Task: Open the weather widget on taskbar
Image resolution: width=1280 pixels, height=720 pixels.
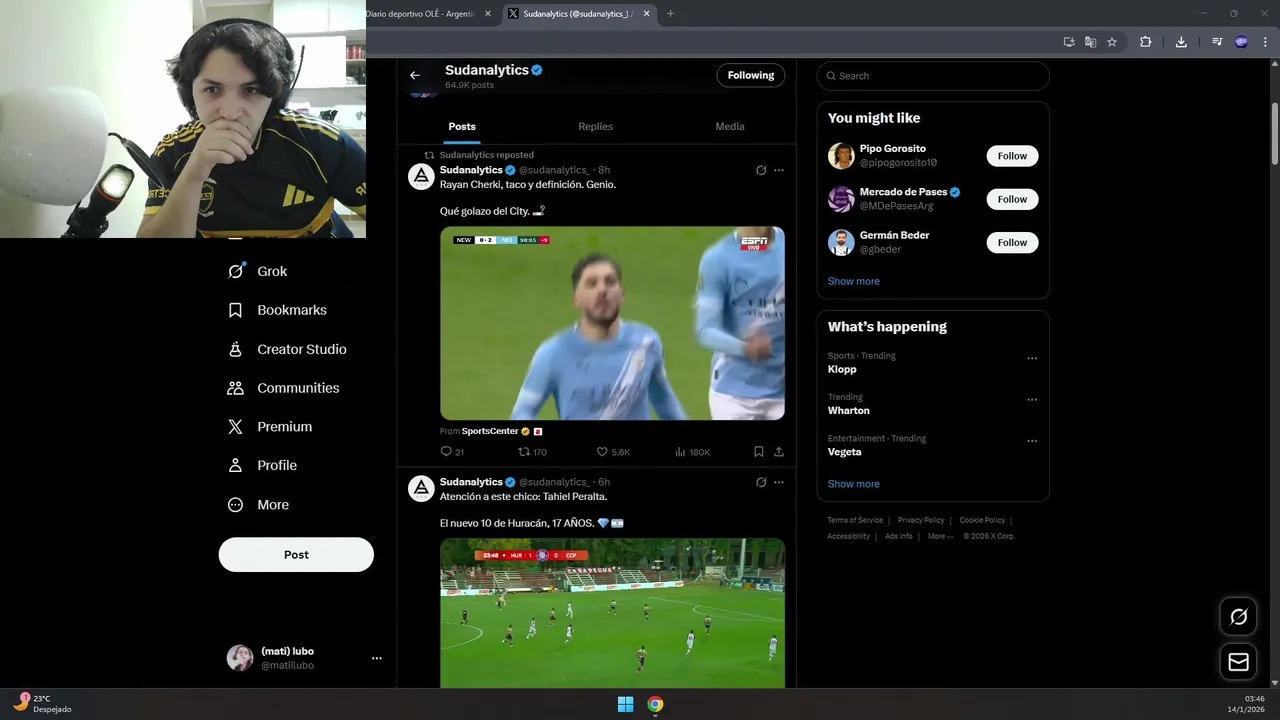Action: (43, 703)
